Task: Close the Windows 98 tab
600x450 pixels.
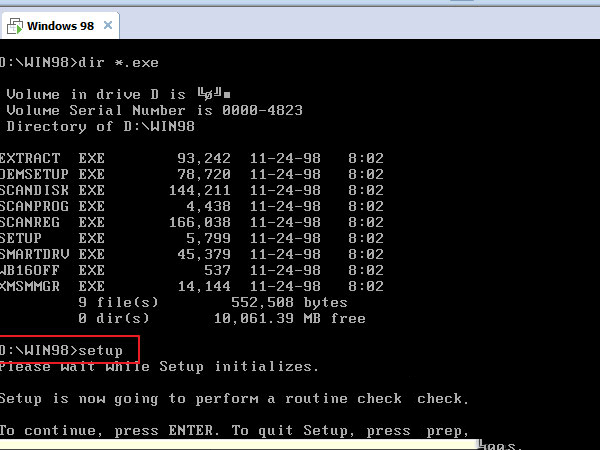Action: 108,25
